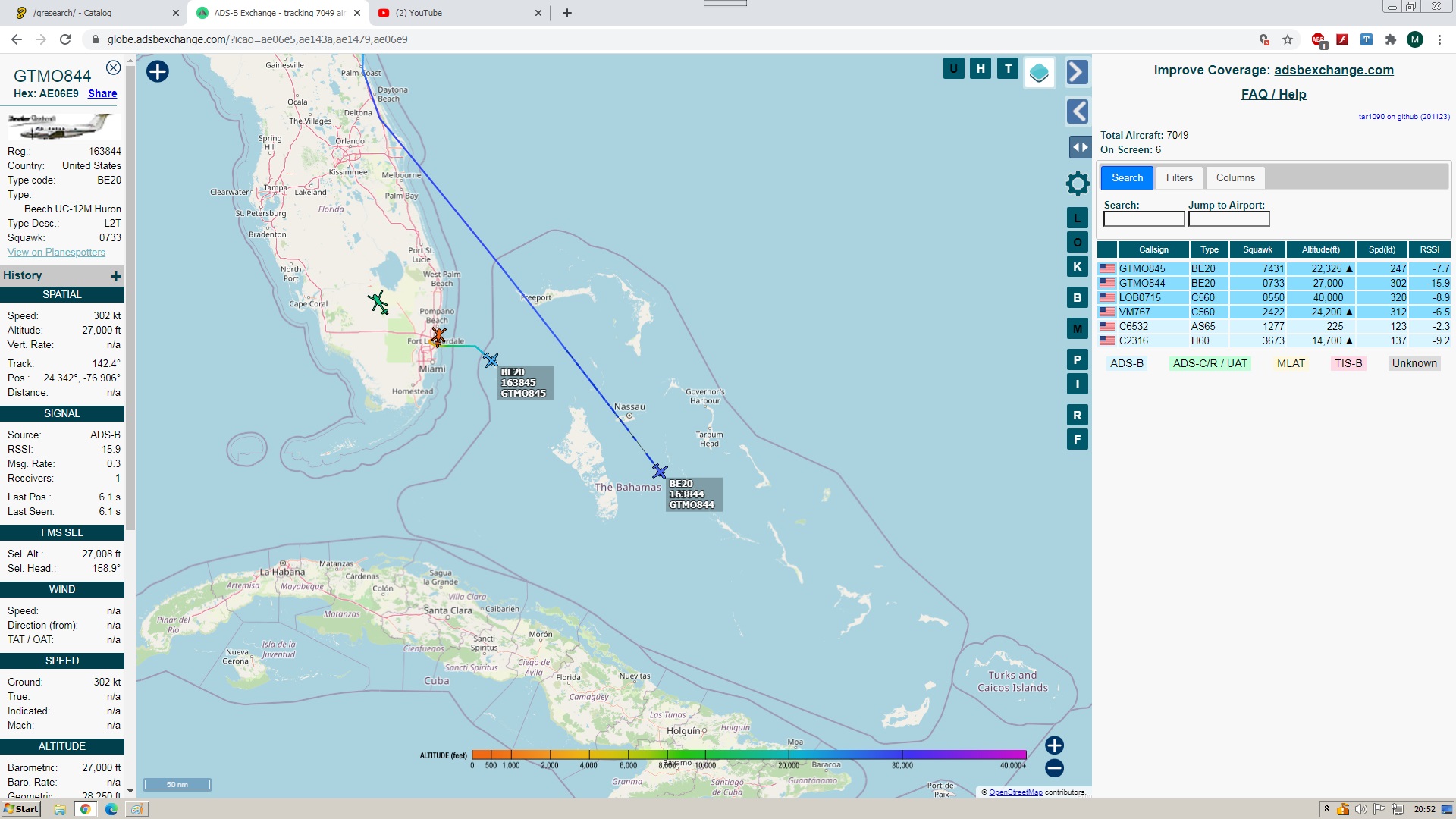Click the TIS-B legend swatch
The height and width of the screenshot is (819, 1456).
pos(1348,363)
